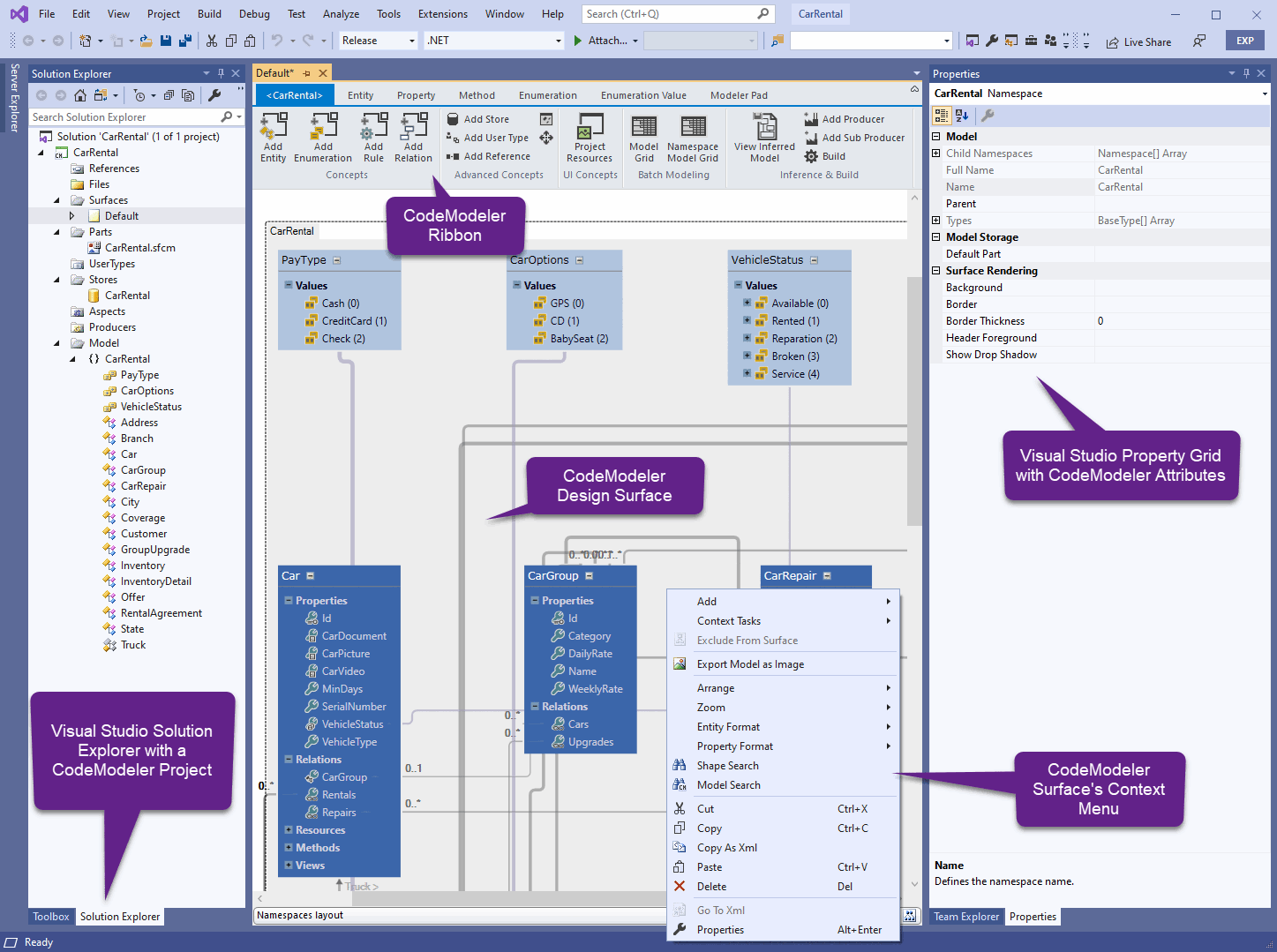Image resolution: width=1277 pixels, height=952 pixels.
Task: Expand the Methods section in Car entity
Action: [x=289, y=848]
